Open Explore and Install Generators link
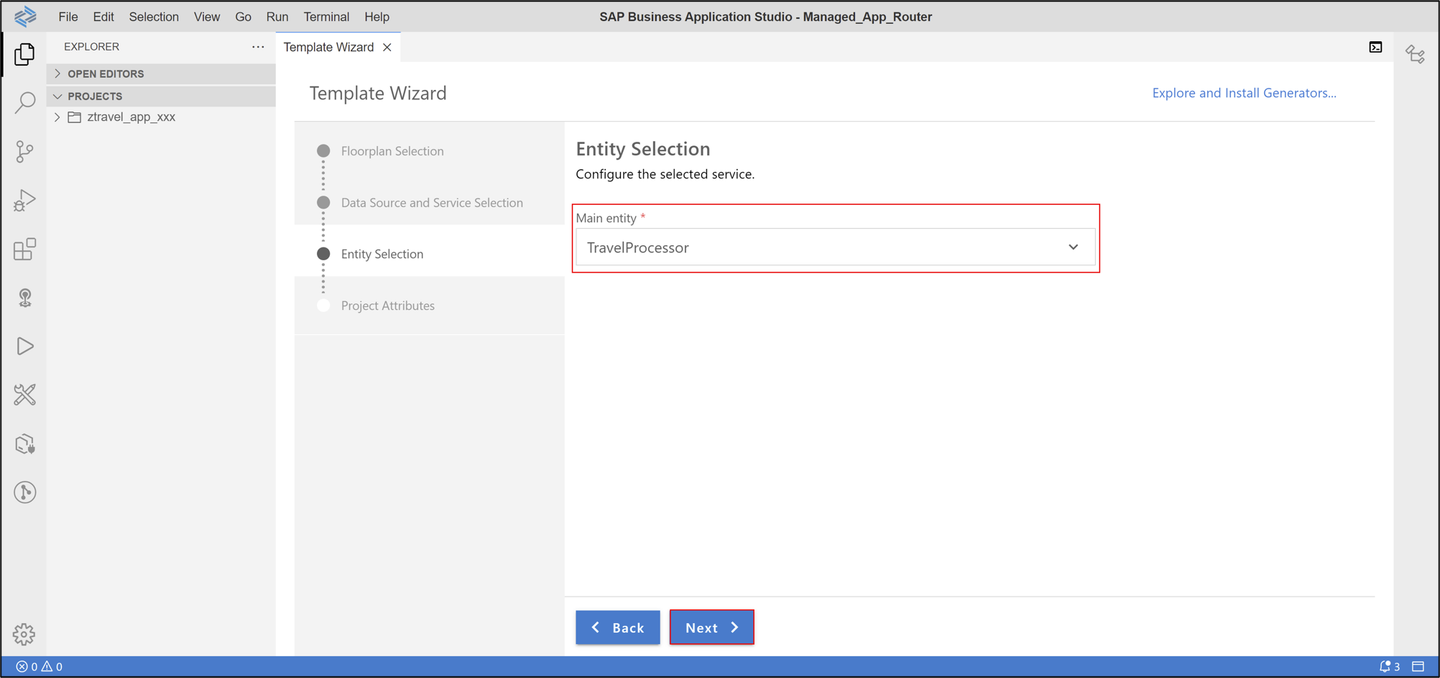1440x678 pixels. (1244, 93)
